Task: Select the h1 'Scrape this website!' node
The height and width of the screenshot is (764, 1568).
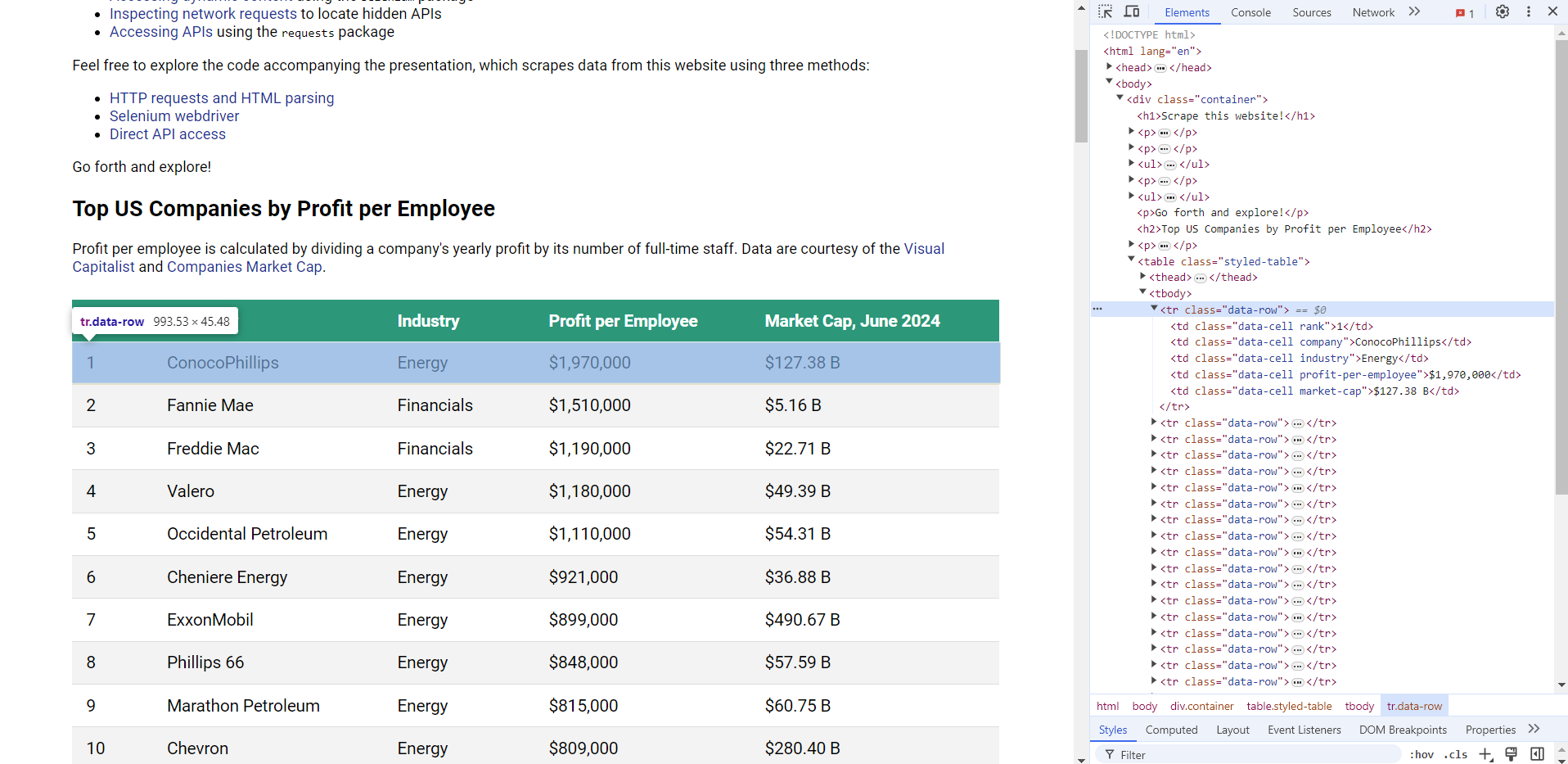Action: click(1226, 116)
